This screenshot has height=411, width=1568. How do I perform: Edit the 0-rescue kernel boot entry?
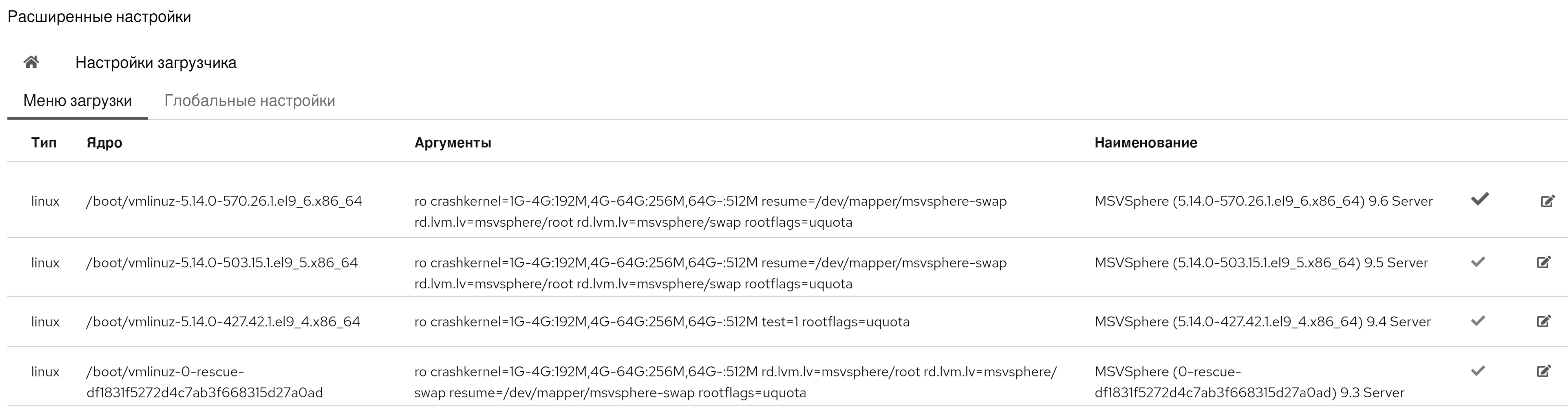point(1544,371)
